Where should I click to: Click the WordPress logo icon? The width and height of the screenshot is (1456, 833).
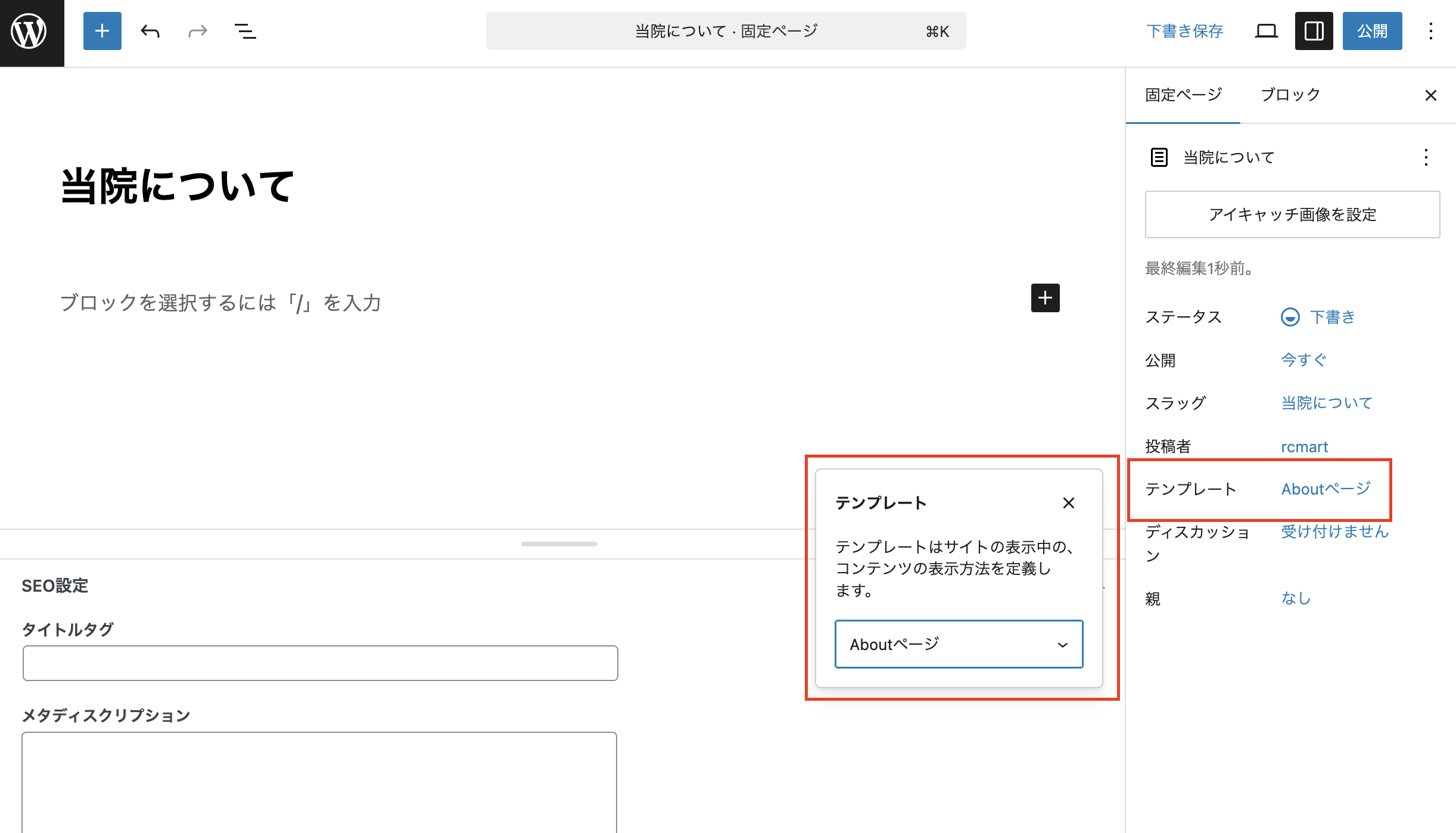tap(30, 32)
